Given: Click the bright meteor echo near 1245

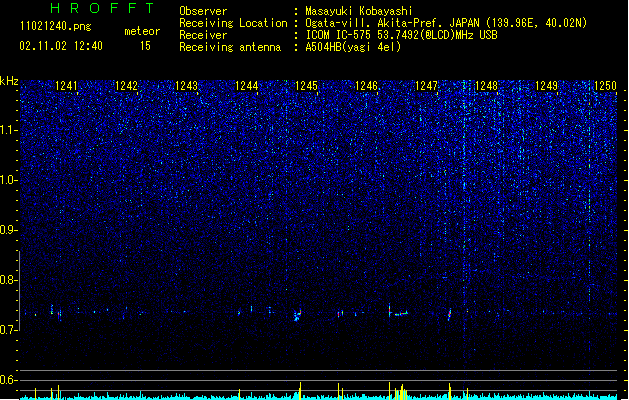Looking at the screenshot, I should pyautogui.click(x=298, y=315).
